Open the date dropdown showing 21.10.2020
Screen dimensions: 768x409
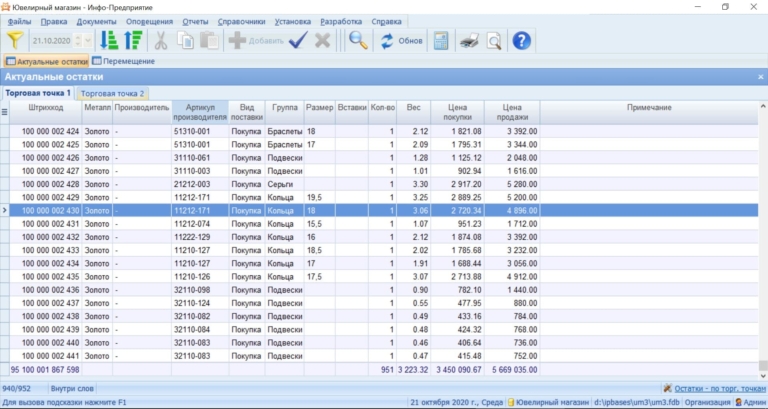click(x=86, y=41)
